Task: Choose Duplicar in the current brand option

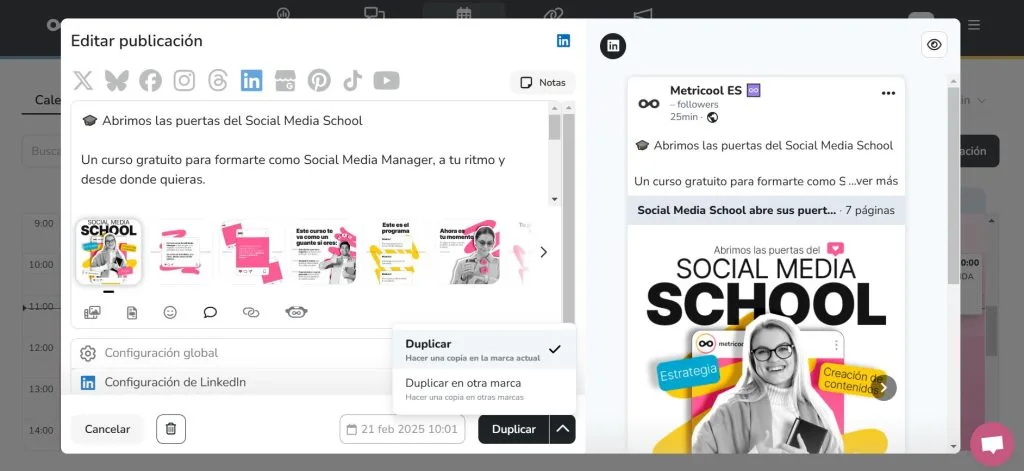Action: tap(484, 349)
